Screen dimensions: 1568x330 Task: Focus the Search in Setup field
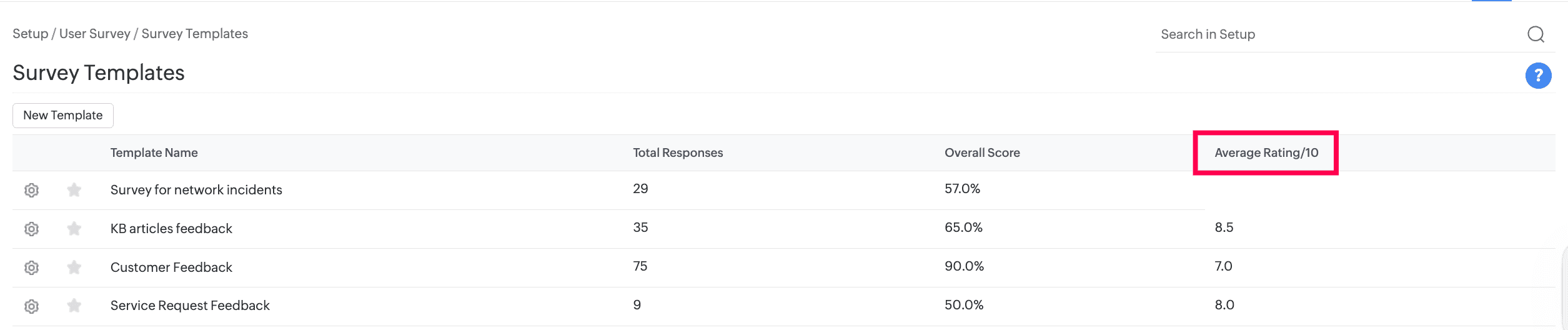point(1337,34)
